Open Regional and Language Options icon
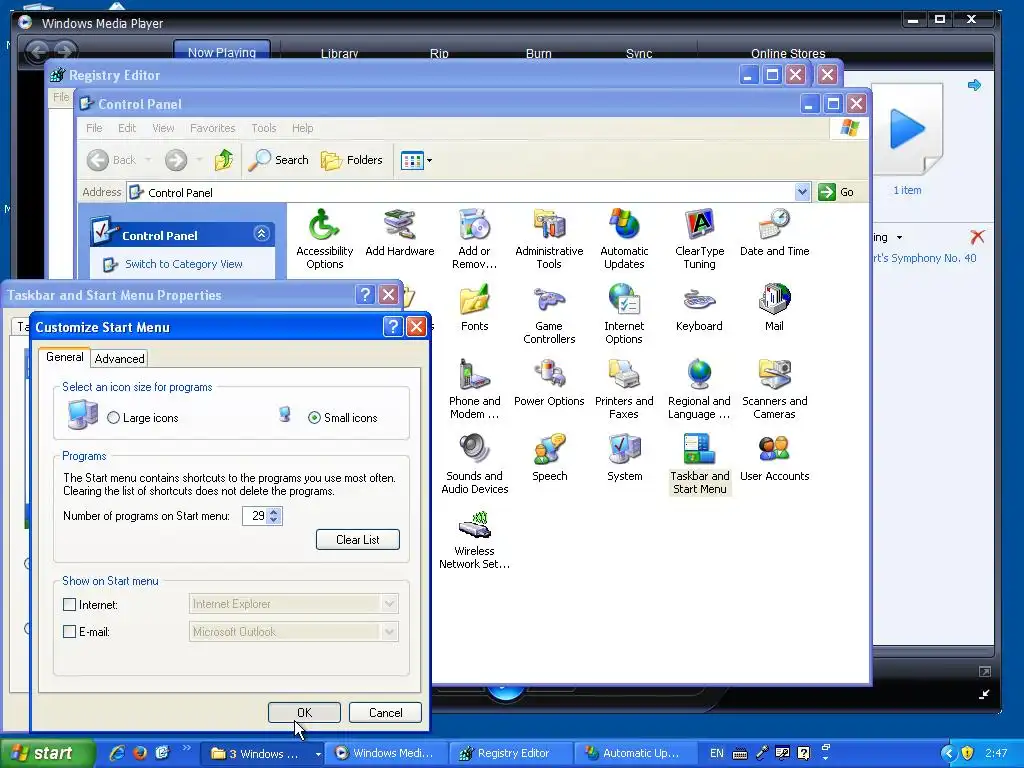Screen dimensions: 1024x768 pyautogui.click(x=699, y=389)
